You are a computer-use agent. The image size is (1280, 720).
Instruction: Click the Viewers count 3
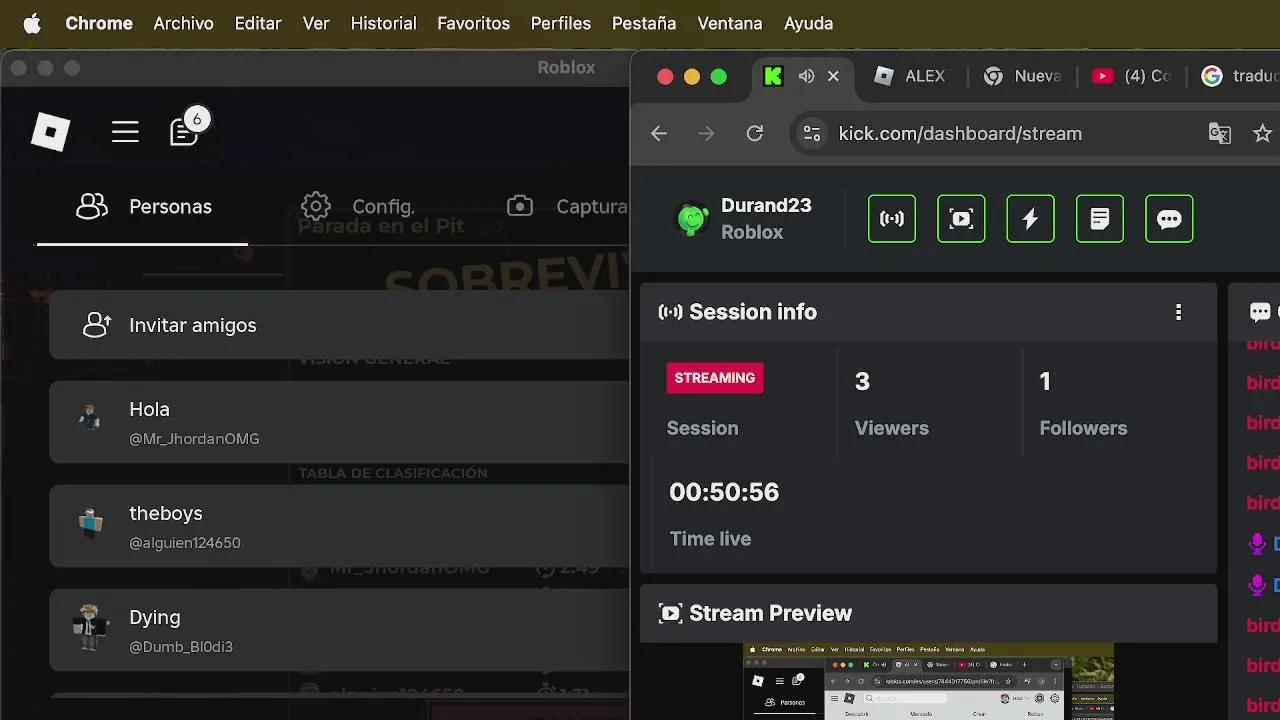862,381
